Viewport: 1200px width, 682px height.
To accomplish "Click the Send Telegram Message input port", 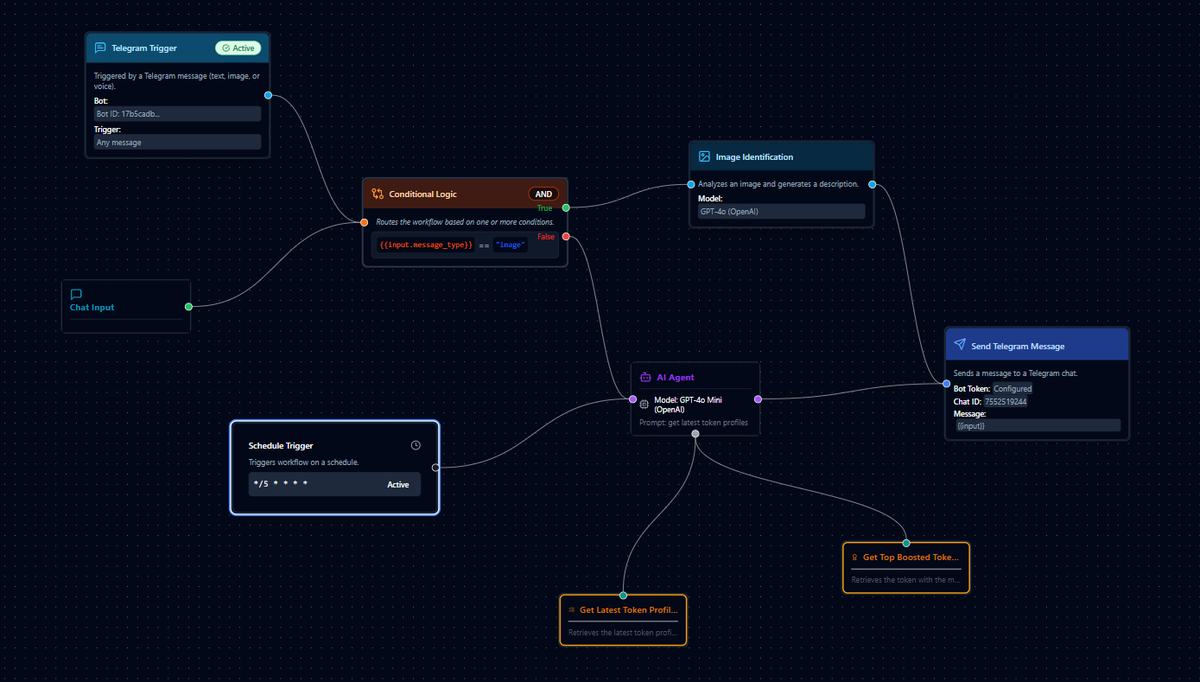I will [946, 383].
